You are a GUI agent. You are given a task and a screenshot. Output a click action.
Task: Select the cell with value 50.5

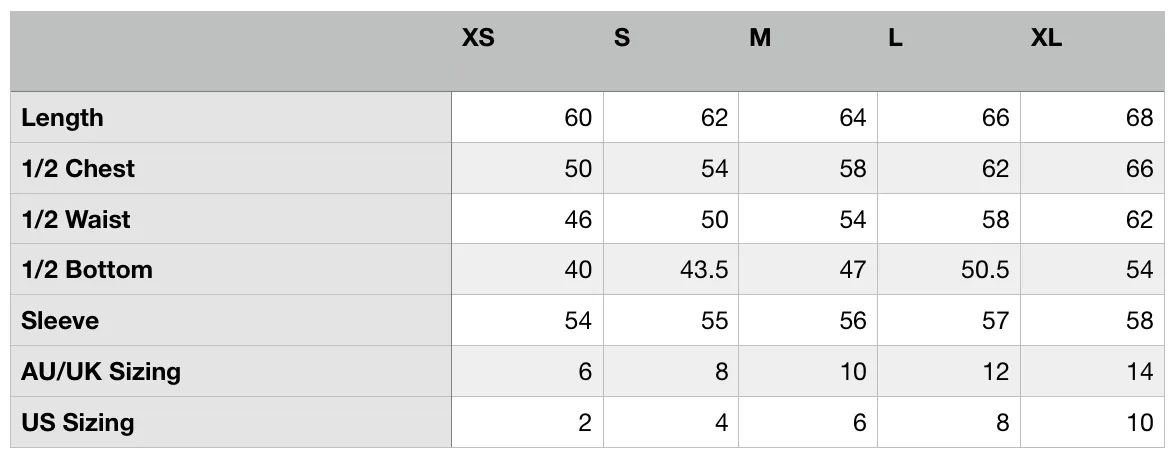(x=949, y=269)
